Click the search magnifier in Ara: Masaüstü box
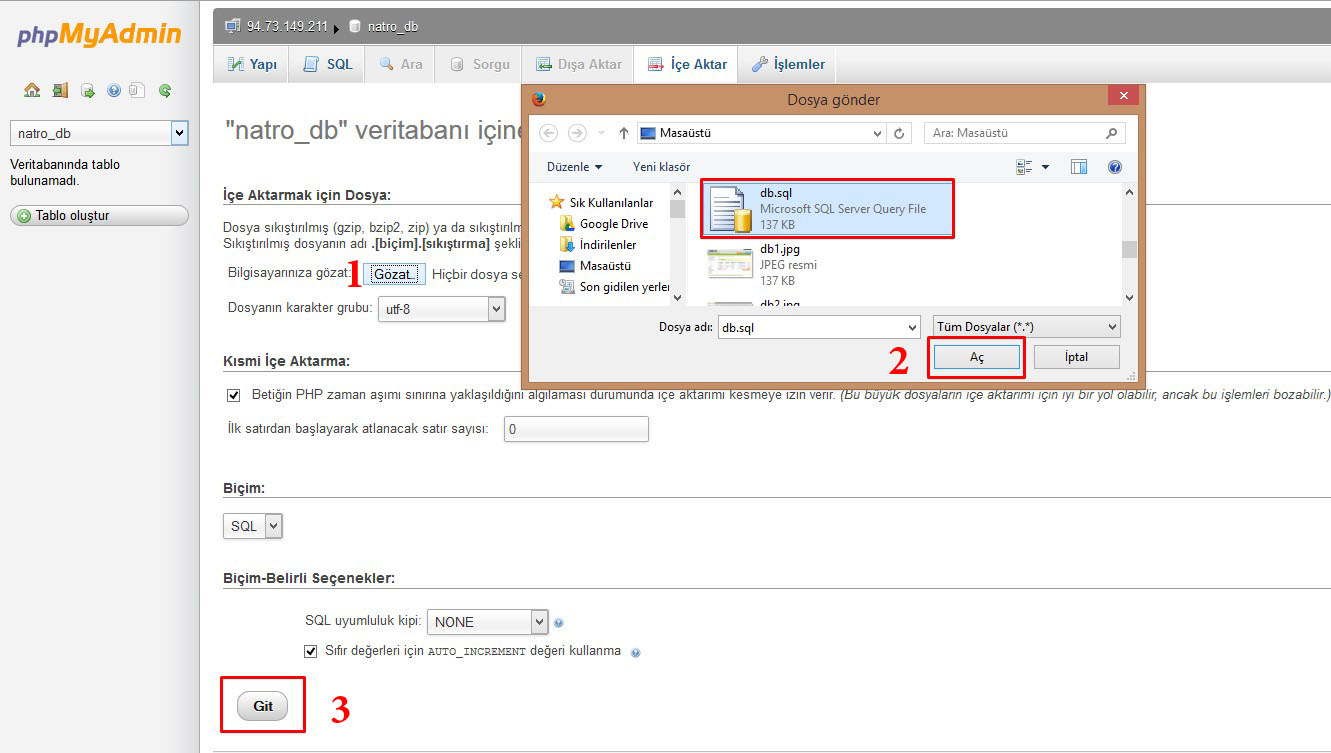 coord(1111,133)
